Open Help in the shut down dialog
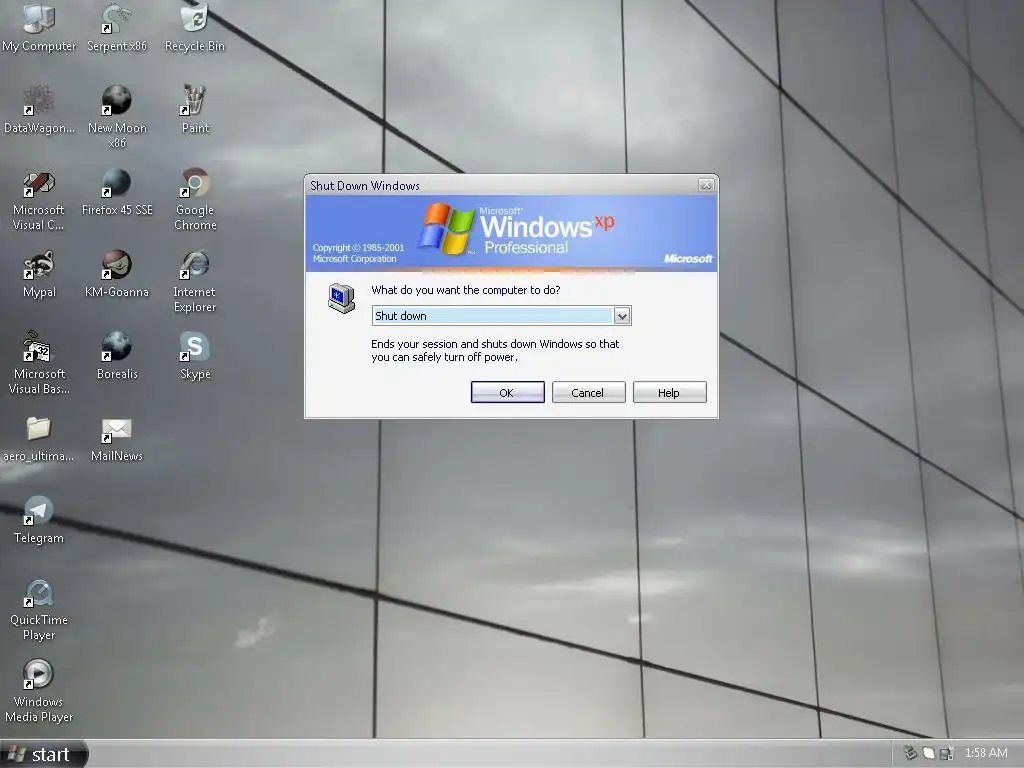The height and width of the screenshot is (768, 1024). click(669, 392)
